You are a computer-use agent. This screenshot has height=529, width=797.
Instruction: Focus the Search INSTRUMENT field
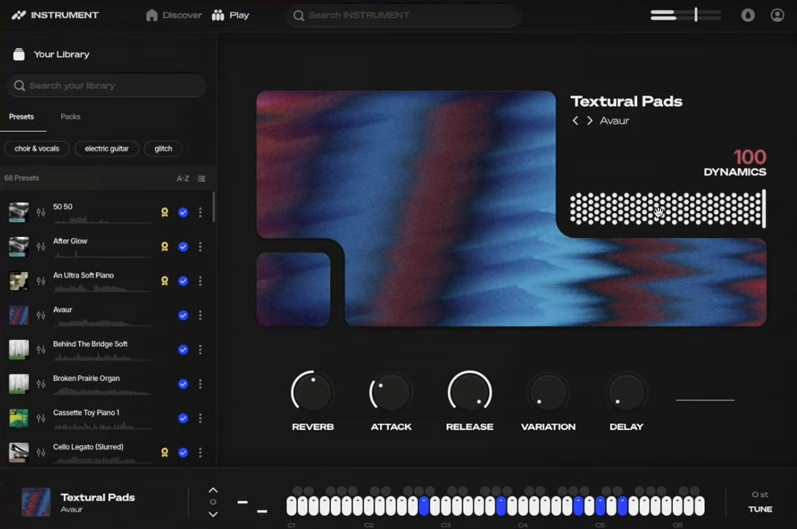coord(404,15)
